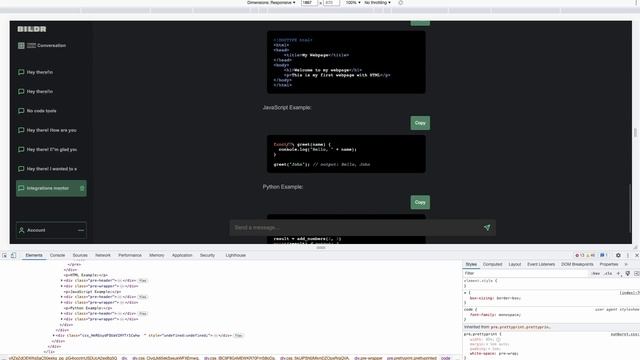The image size is (640, 360).
Task: Open DevTools more options menu
Action: click(628, 255)
